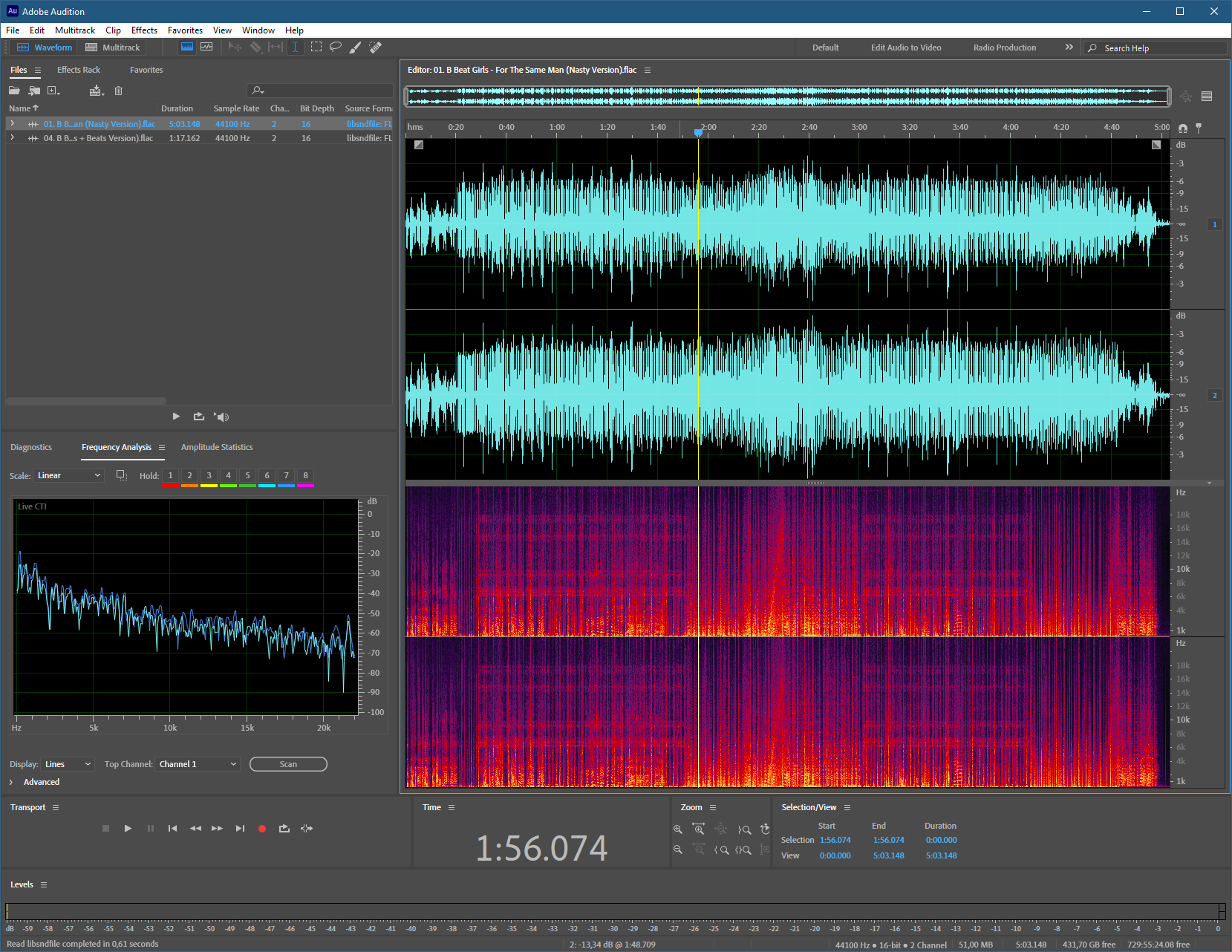This screenshot has height=952, width=1232.
Task: Click the copy-to-clipboard icon beside Scale dropdown
Action: click(x=122, y=475)
